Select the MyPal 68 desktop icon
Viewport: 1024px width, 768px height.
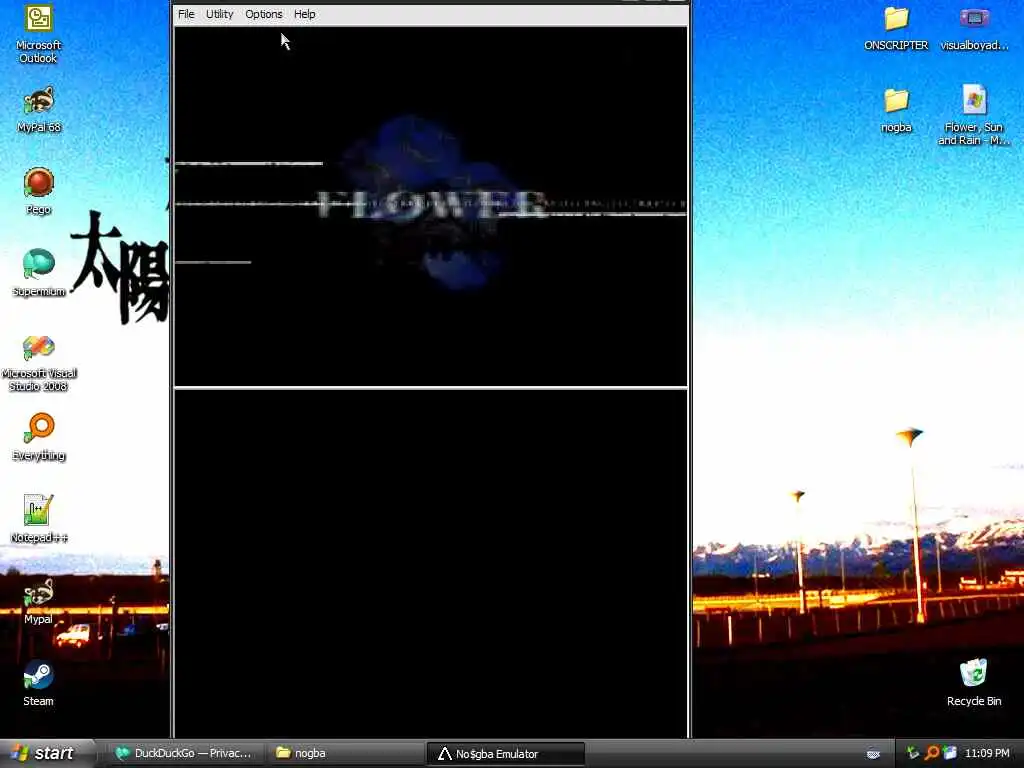(39, 110)
